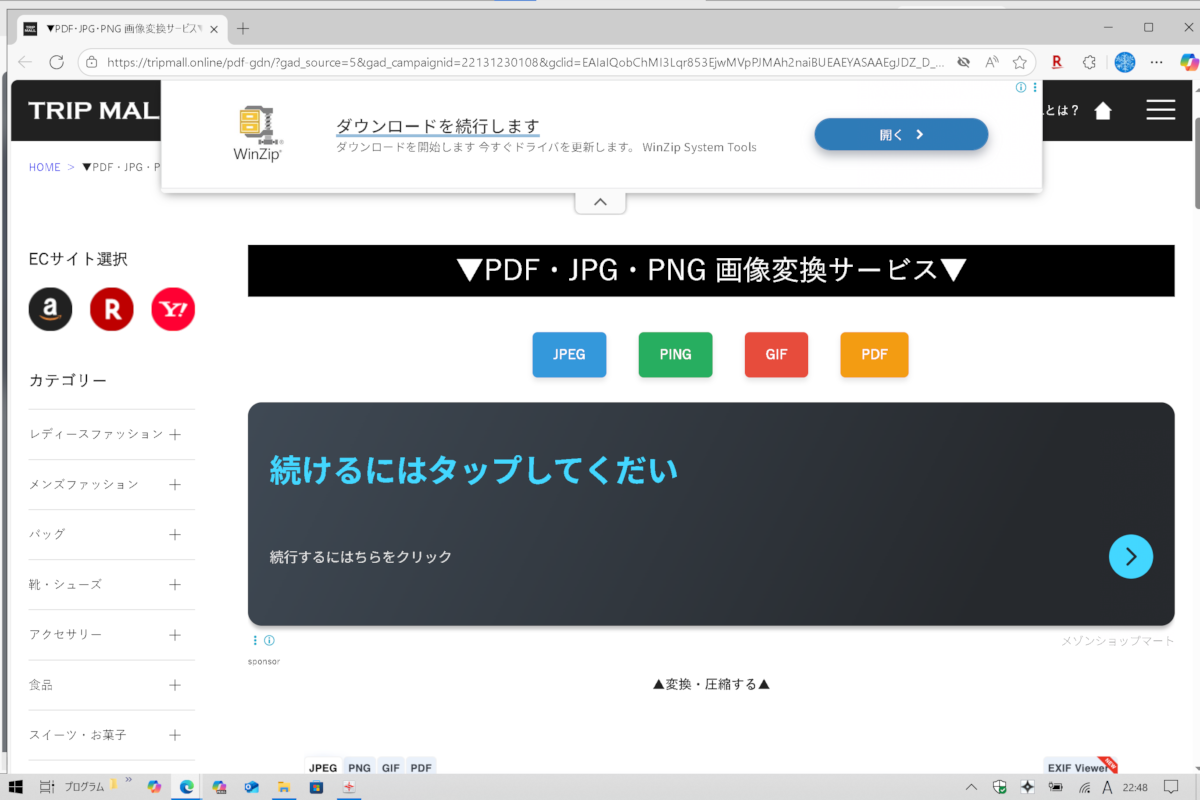Screen dimensions: 1200x800
Task: Click the taskbar clock showing 22:48
Action: [x=1135, y=787]
